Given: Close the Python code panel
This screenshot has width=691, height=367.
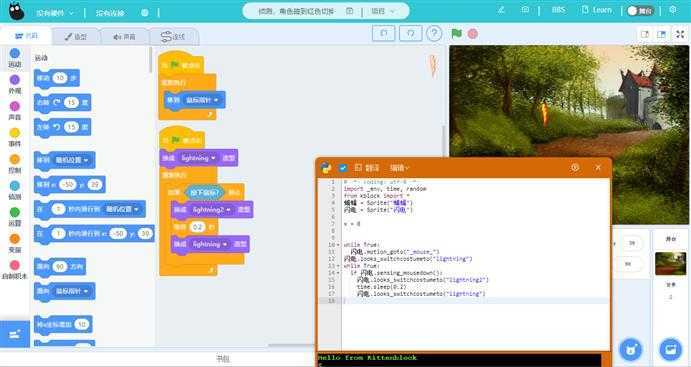Looking at the screenshot, I should (x=598, y=167).
